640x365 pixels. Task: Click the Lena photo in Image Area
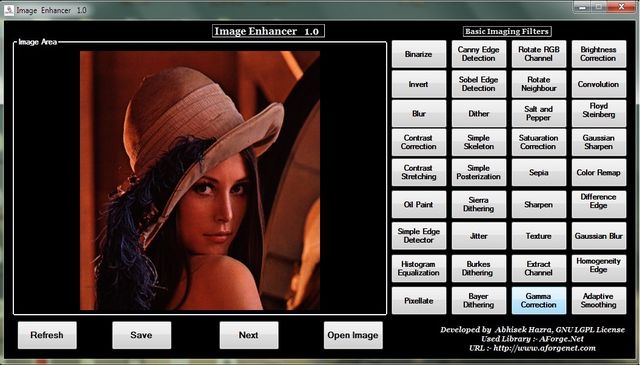tap(200, 180)
